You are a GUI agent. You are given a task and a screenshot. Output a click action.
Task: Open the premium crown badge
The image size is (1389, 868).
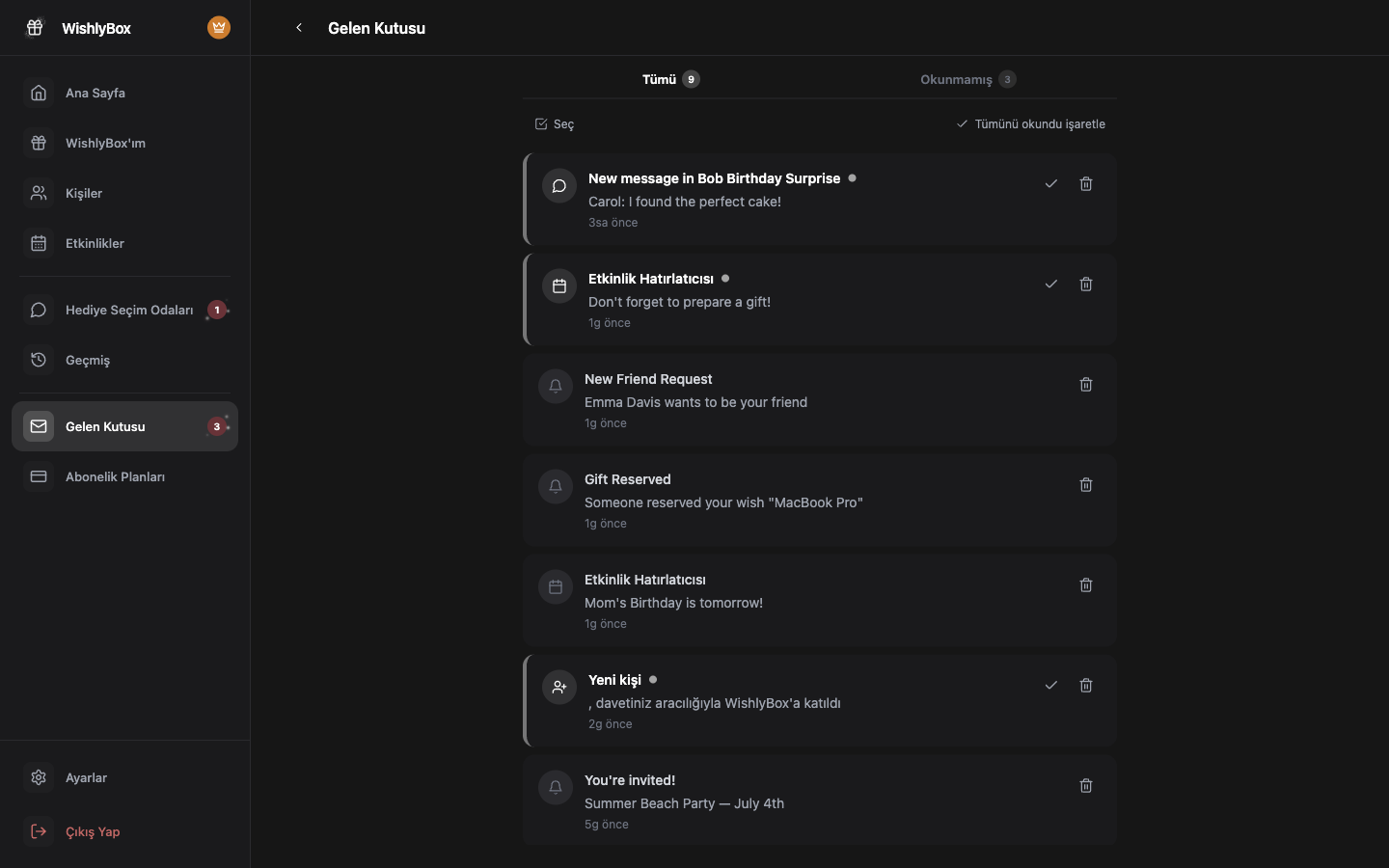(x=219, y=28)
